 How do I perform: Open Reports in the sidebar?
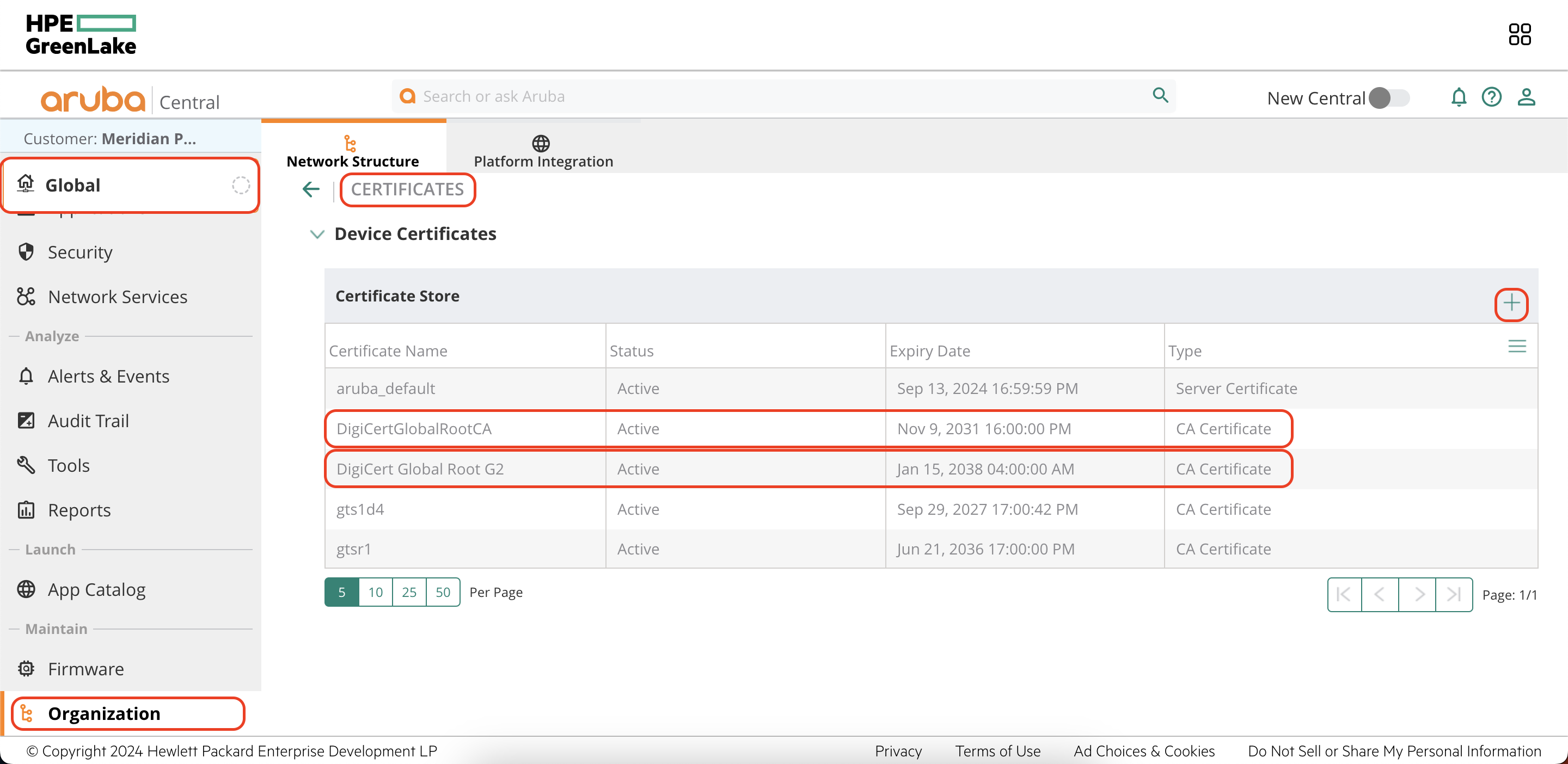point(79,510)
